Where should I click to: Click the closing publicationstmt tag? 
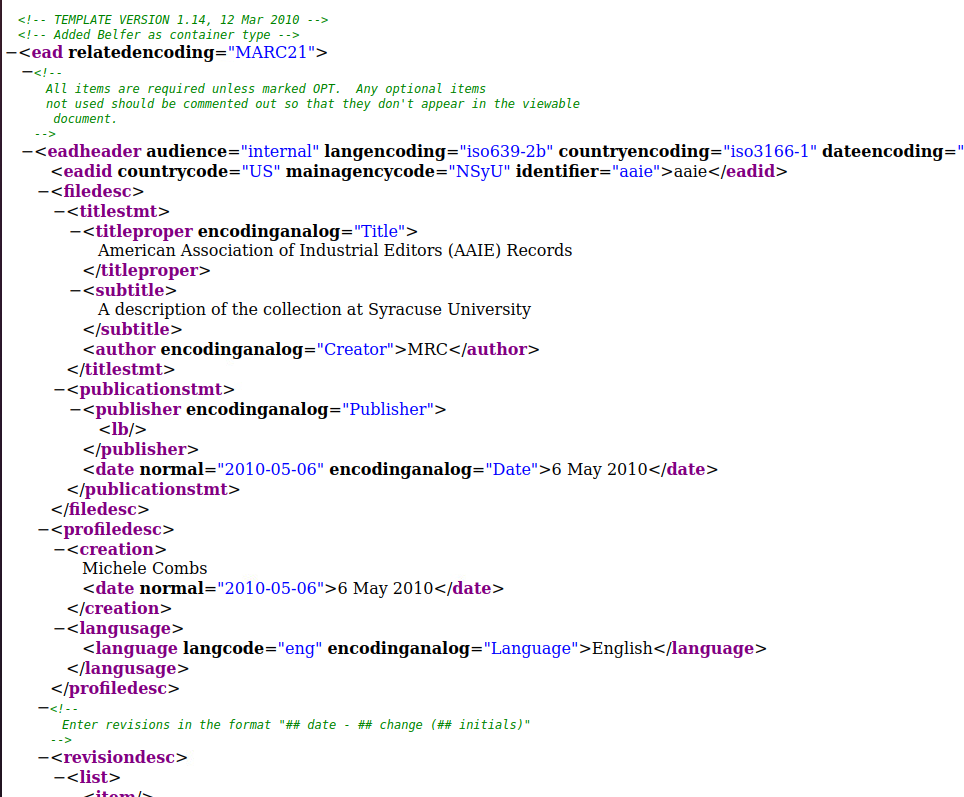click(x=154, y=490)
